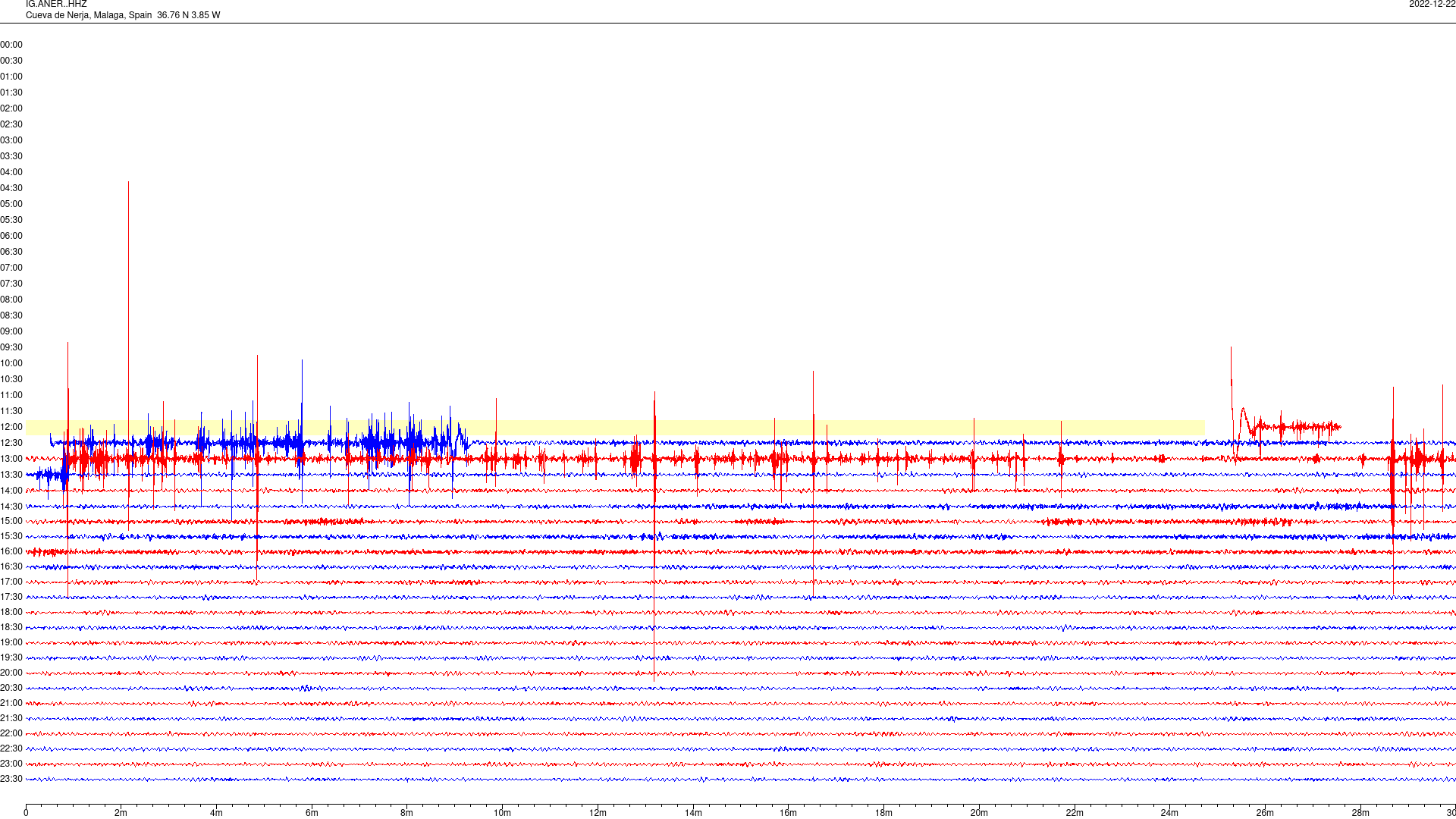Click the 09:30 time row label
This screenshot has width=1456, height=819.
(11, 347)
